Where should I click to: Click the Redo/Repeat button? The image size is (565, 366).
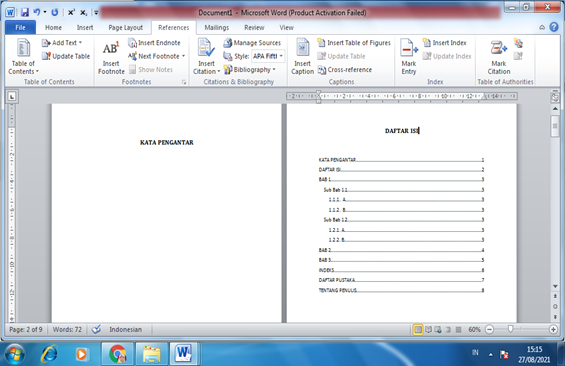pyautogui.click(x=54, y=12)
